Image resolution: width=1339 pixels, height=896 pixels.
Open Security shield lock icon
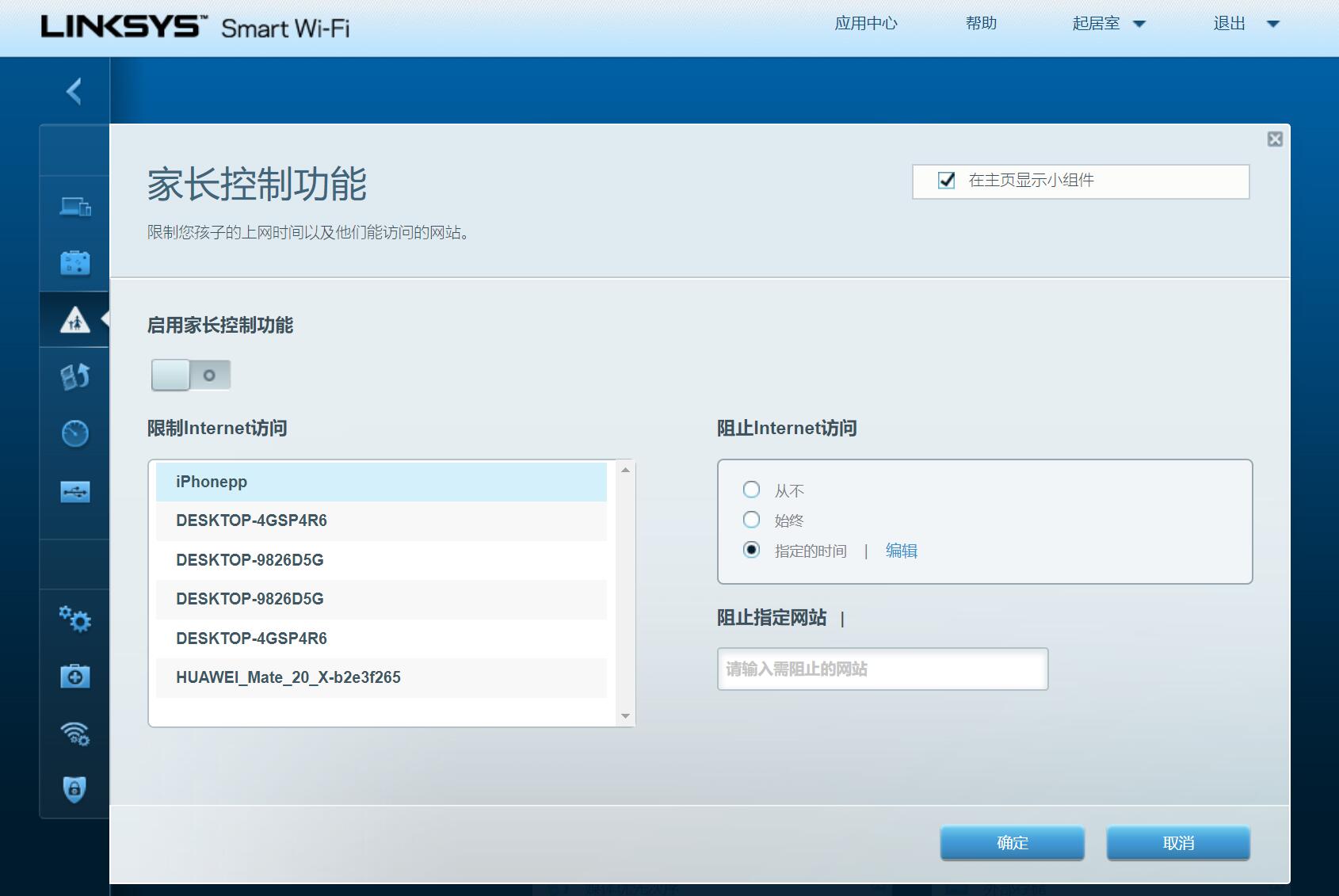(74, 789)
